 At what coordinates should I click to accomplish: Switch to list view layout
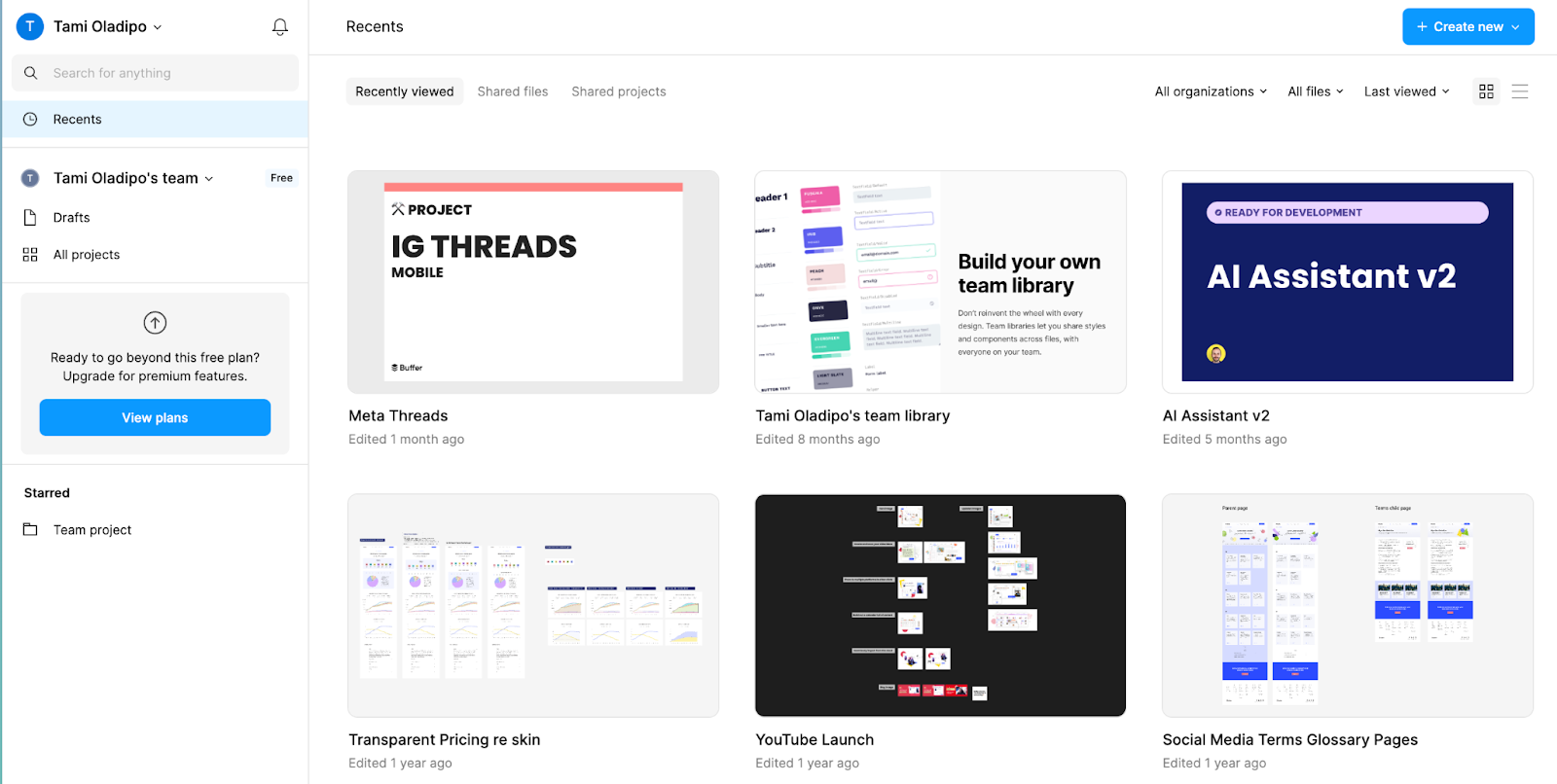click(x=1520, y=91)
